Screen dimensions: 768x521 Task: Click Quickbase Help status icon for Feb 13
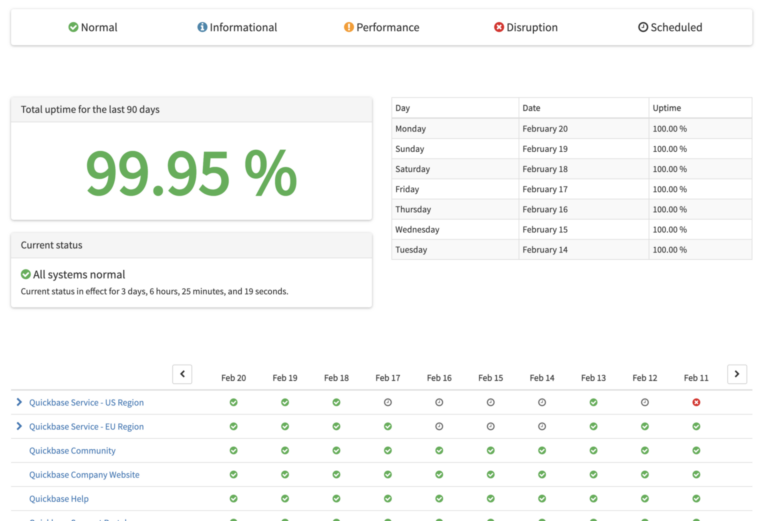pyautogui.click(x=594, y=498)
